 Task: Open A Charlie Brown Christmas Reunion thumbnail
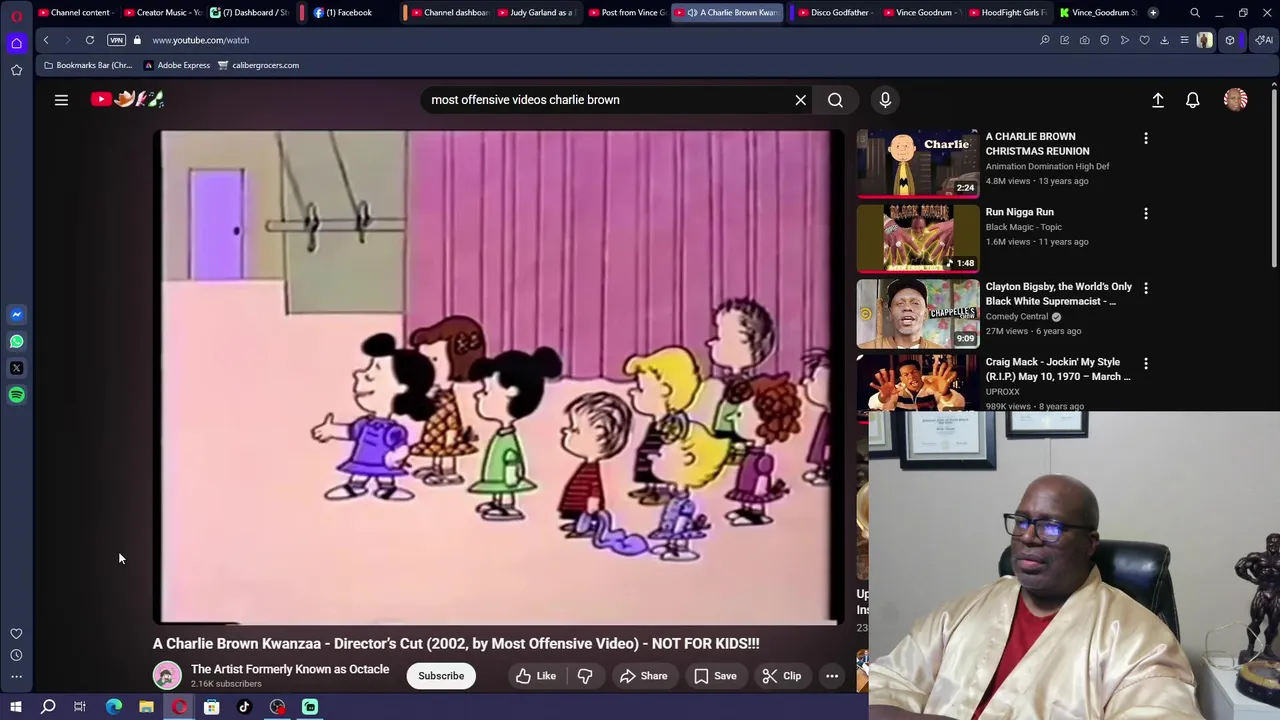point(918,163)
